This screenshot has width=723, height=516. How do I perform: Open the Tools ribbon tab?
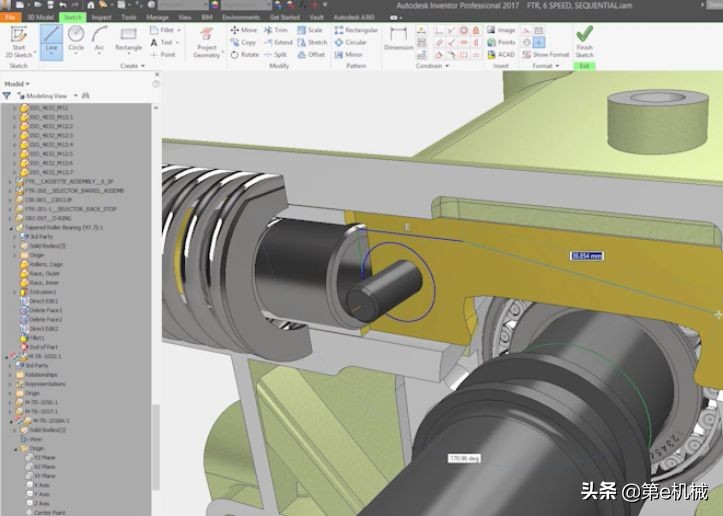pos(129,17)
